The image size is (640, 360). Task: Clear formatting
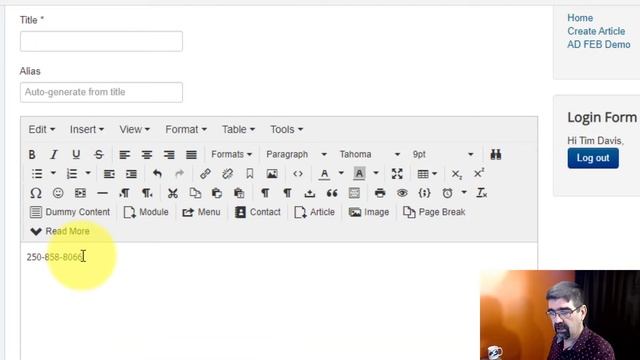[482, 193]
